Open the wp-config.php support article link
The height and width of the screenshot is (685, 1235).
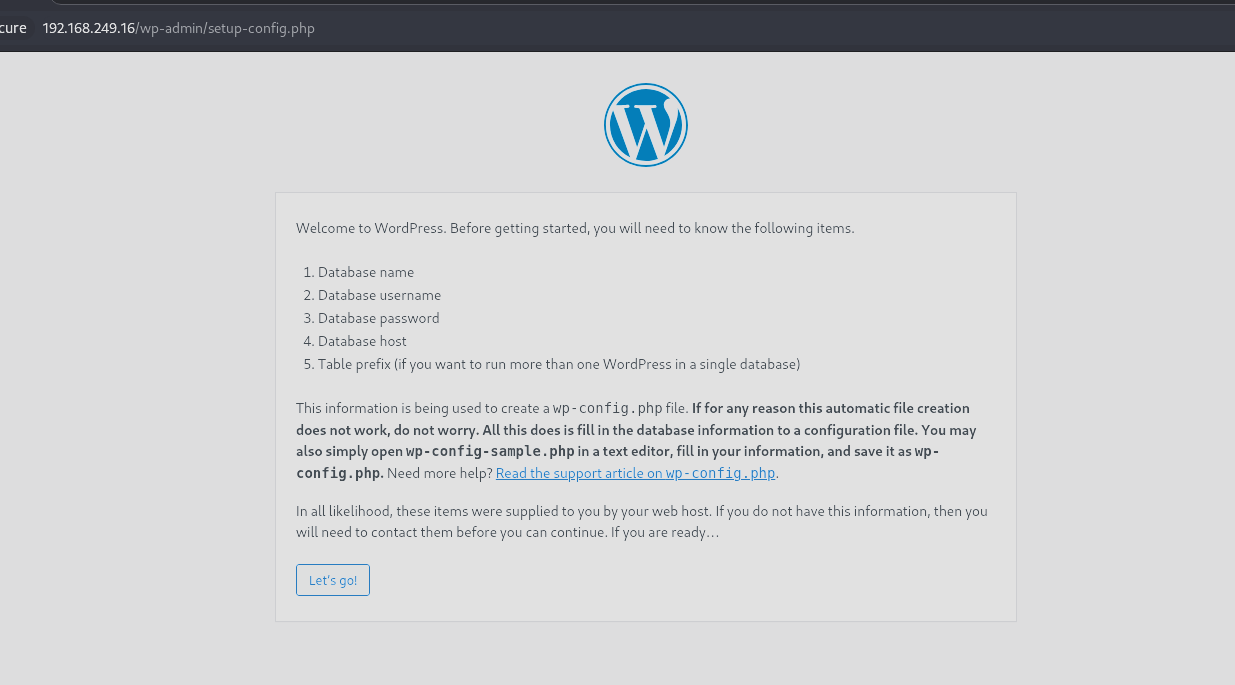point(636,473)
